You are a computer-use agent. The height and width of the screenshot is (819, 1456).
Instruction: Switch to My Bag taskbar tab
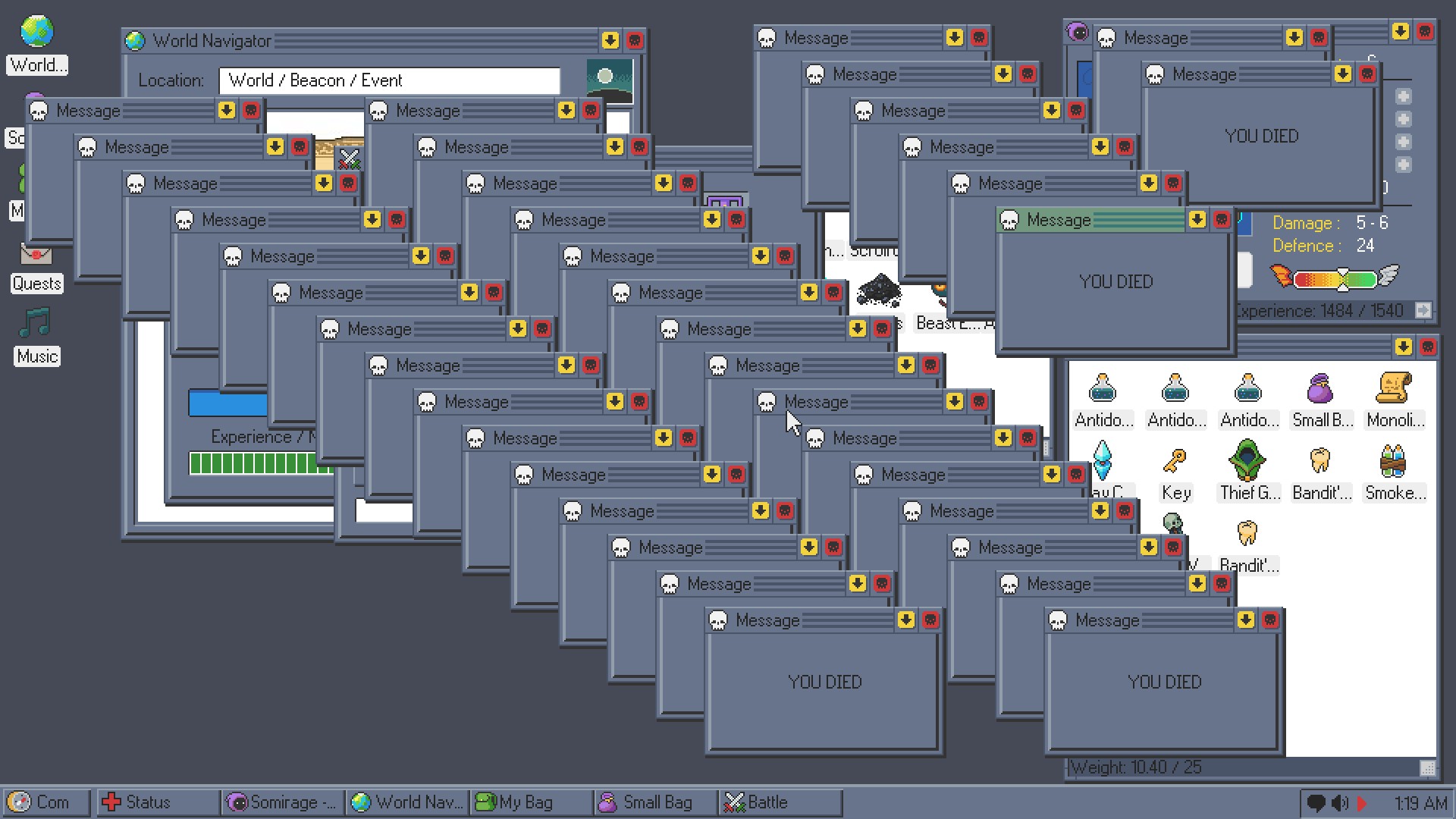[x=531, y=802]
